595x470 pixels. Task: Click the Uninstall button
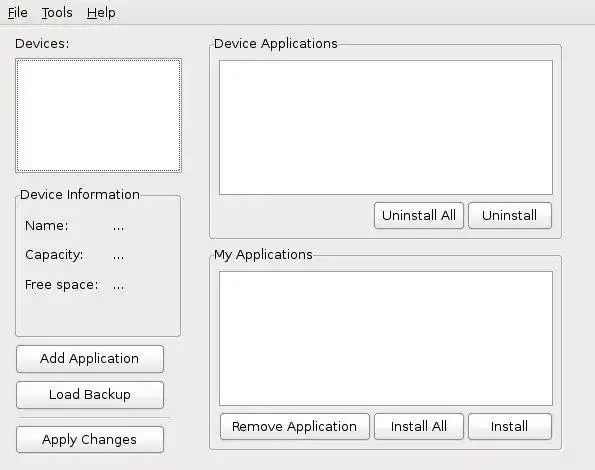(x=510, y=215)
